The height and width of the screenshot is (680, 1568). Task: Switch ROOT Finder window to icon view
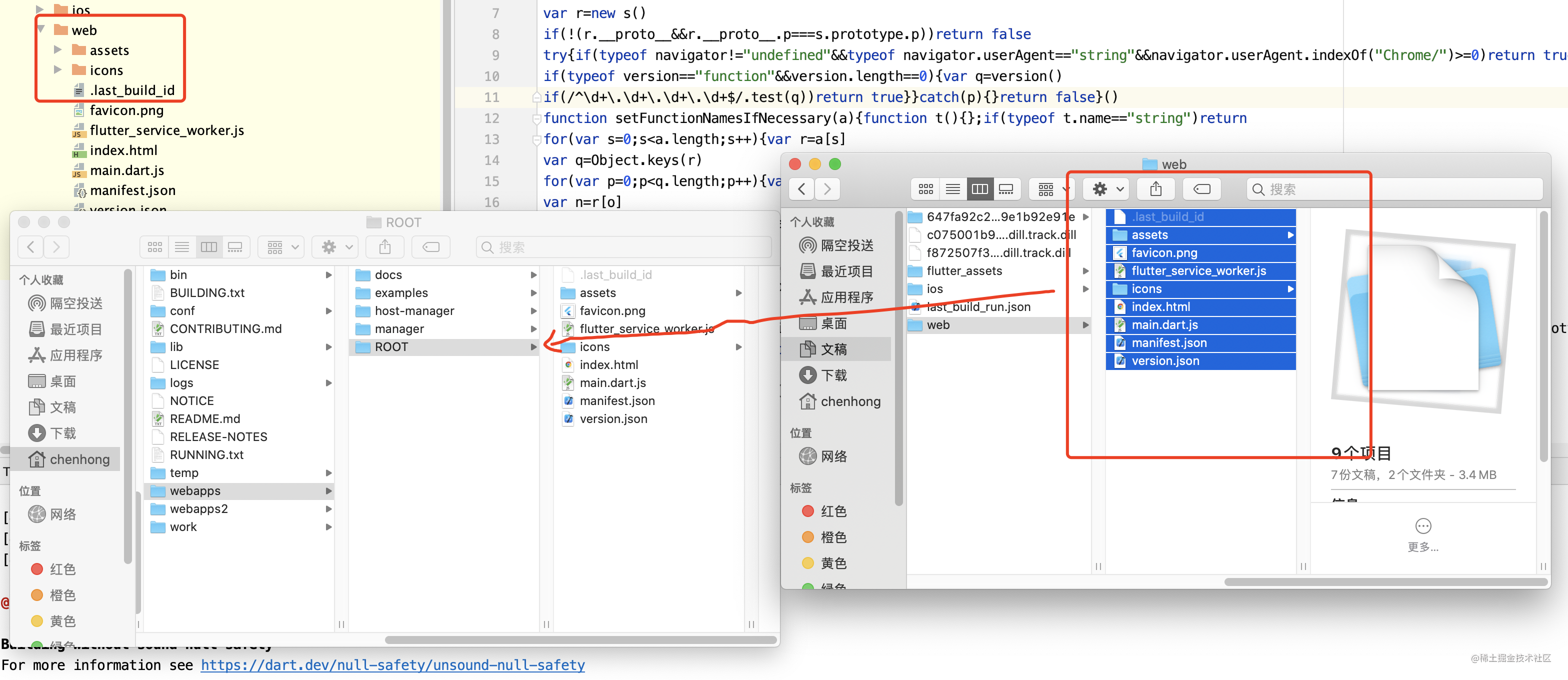point(154,247)
